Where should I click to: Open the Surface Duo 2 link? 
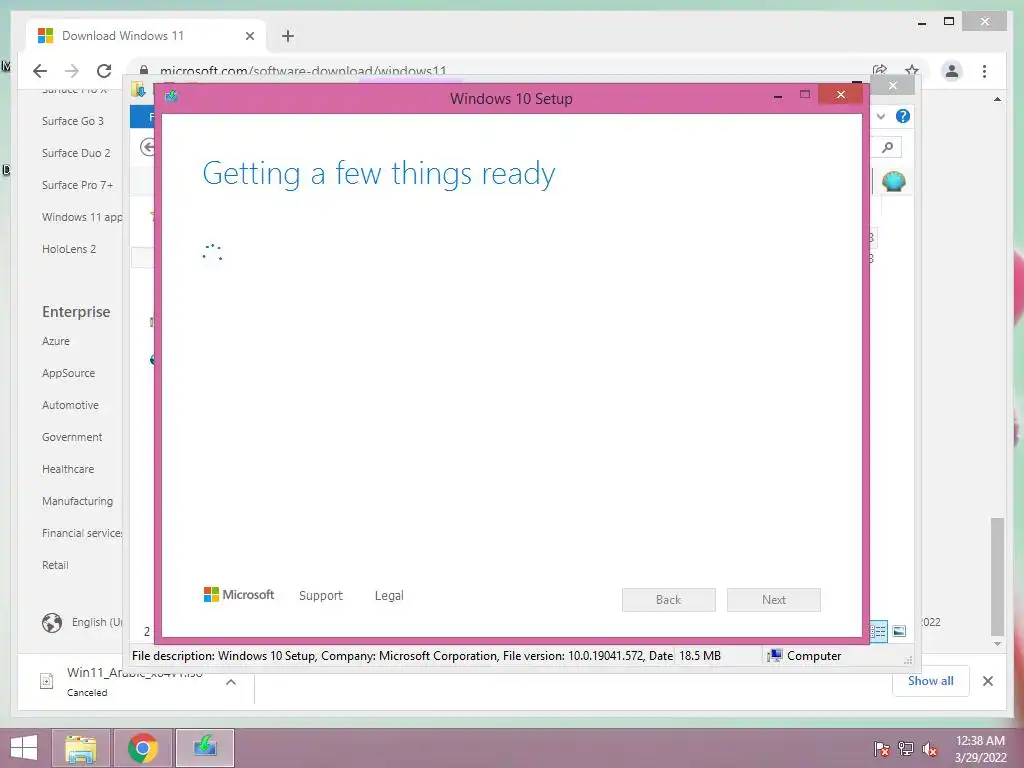coord(76,153)
